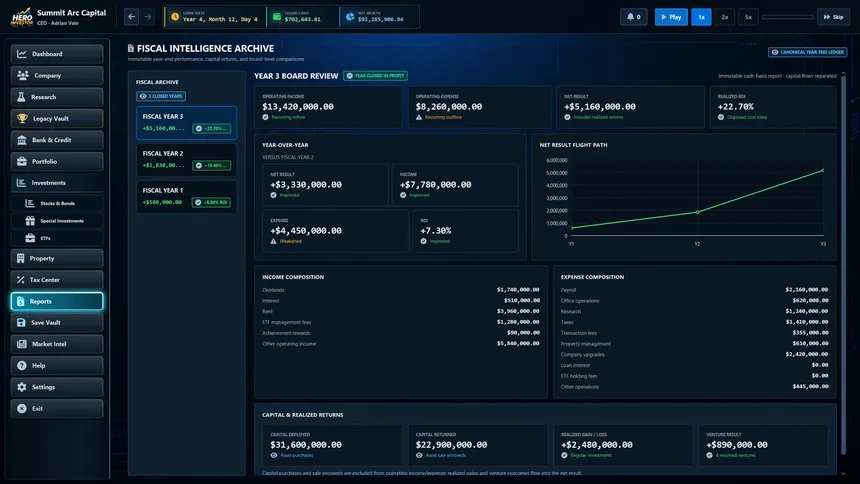Click the Payroll expense row
The image size is (860, 484).
694,290
